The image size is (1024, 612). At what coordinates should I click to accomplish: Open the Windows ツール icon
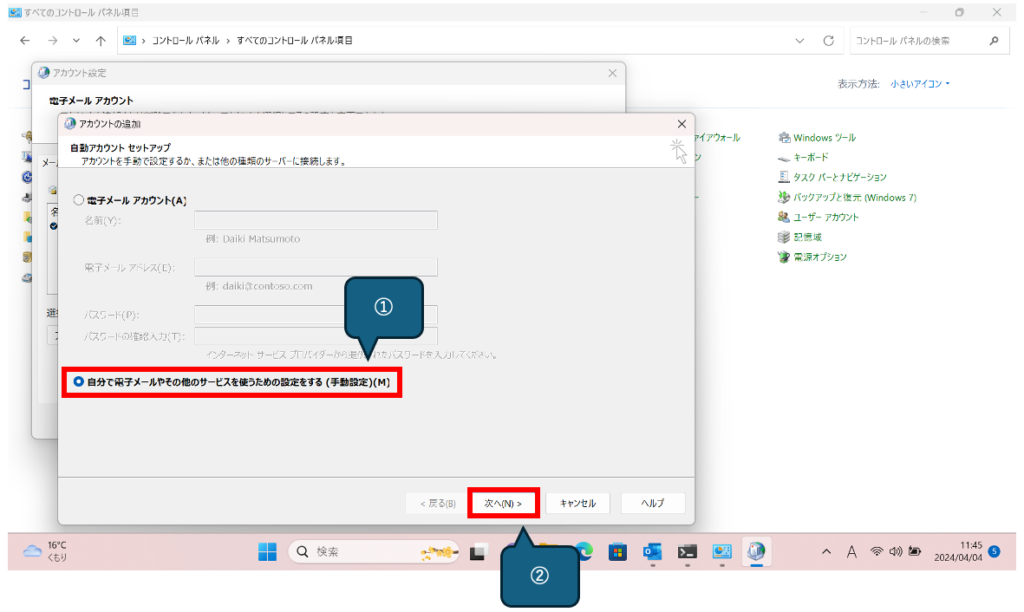(785, 137)
